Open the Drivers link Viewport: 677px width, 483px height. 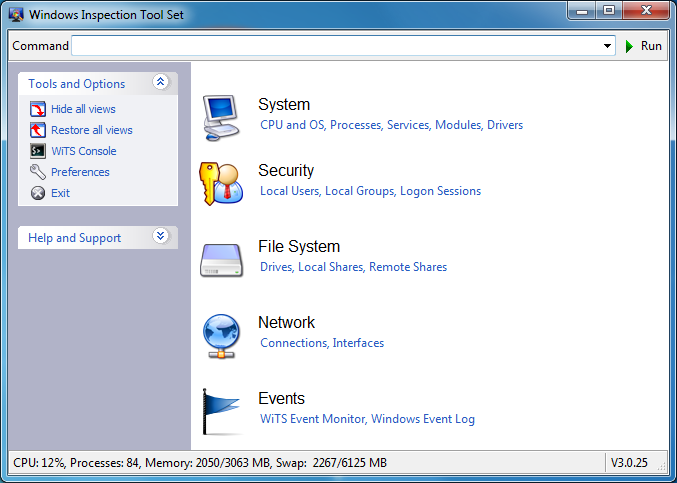click(x=505, y=125)
